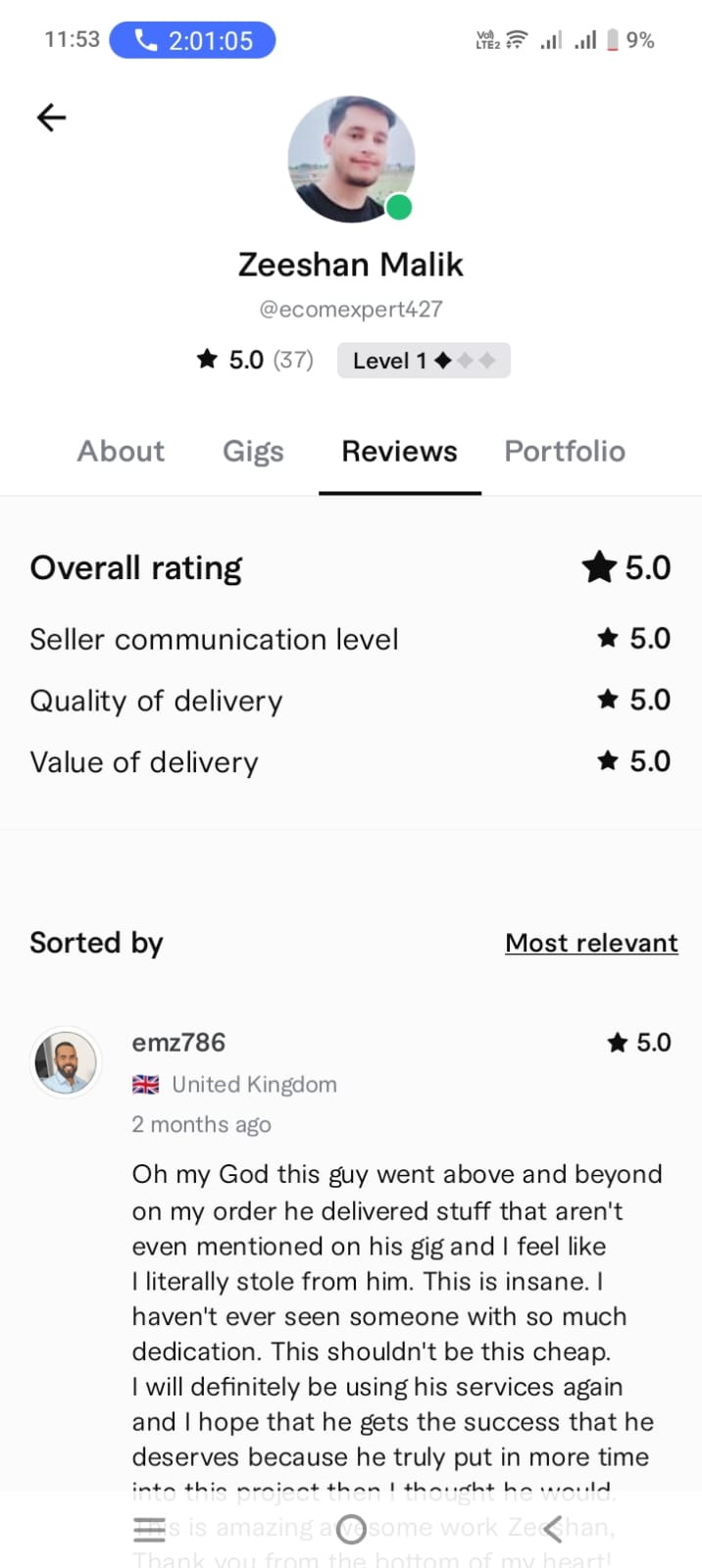The height and width of the screenshot is (1568, 702).
Task: Open Zeeshan Malik's profile picture
Action: pyautogui.click(x=350, y=157)
